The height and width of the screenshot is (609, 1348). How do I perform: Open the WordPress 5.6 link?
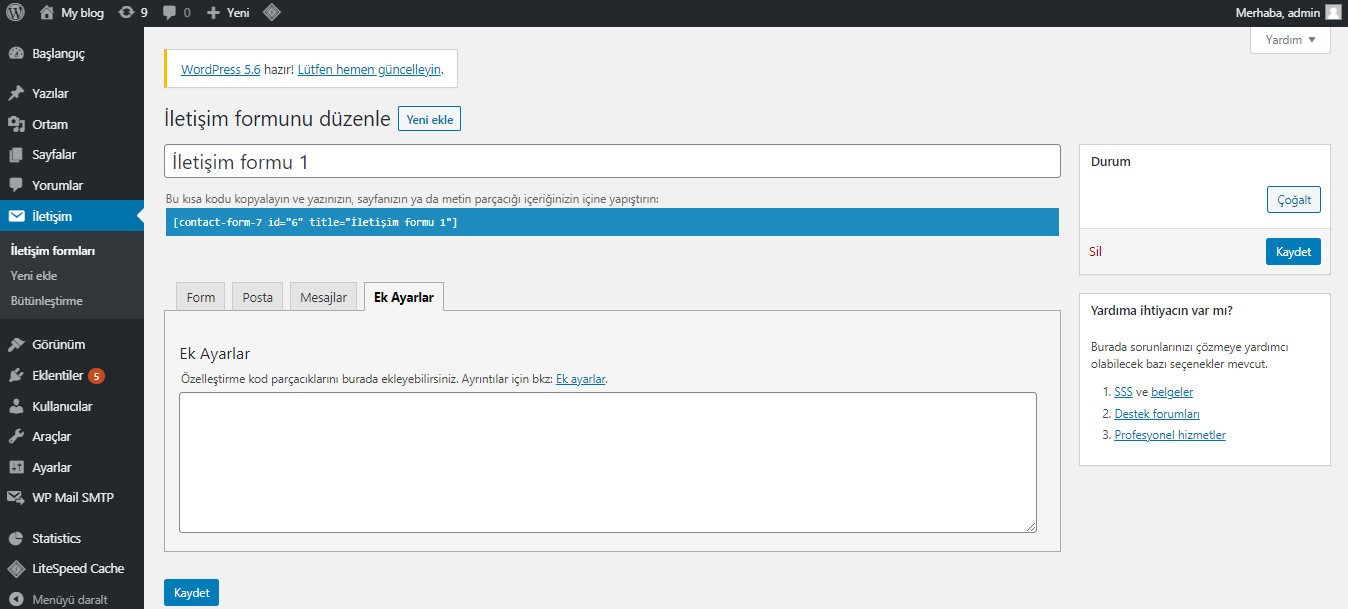(x=221, y=70)
